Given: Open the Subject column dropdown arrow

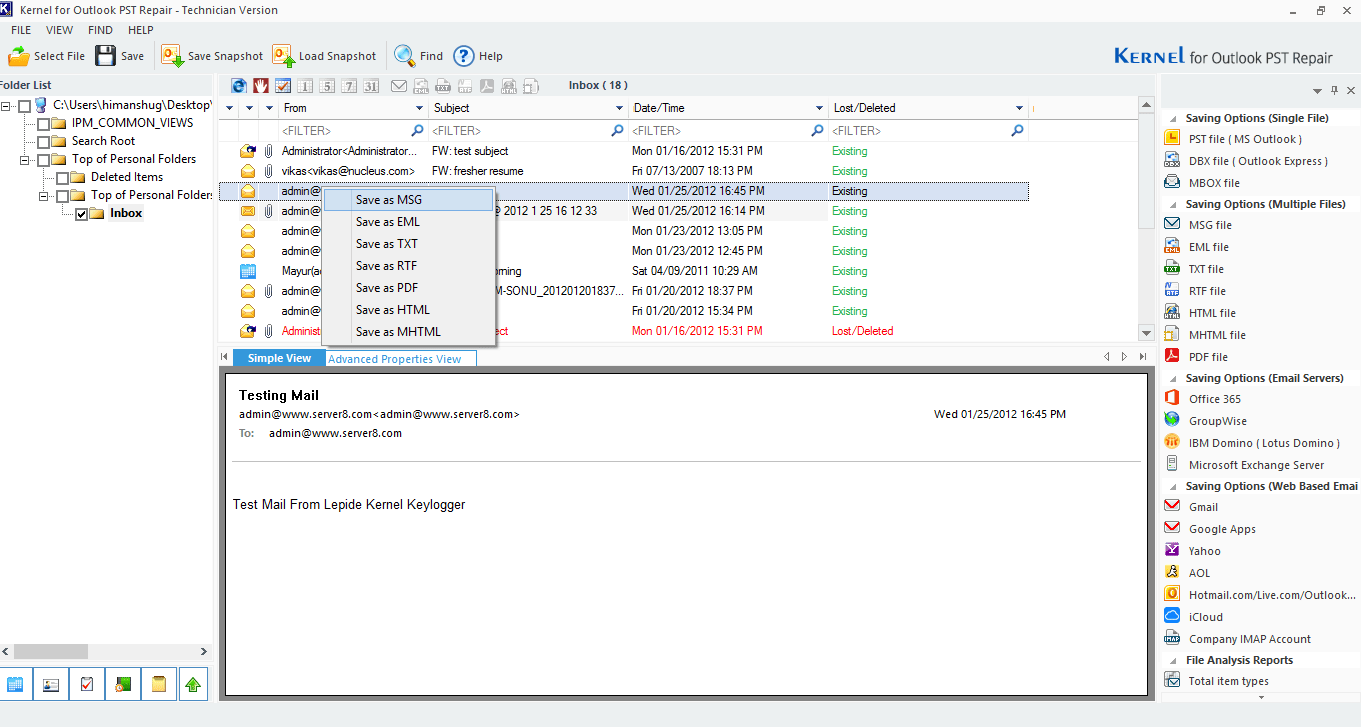Looking at the screenshot, I should [x=619, y=108].
